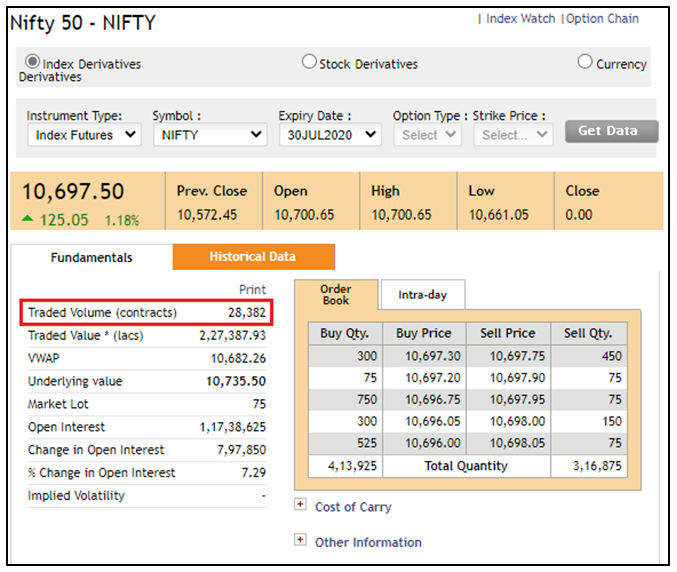Click the total buy quantity 4,13,925

point(352,466)
